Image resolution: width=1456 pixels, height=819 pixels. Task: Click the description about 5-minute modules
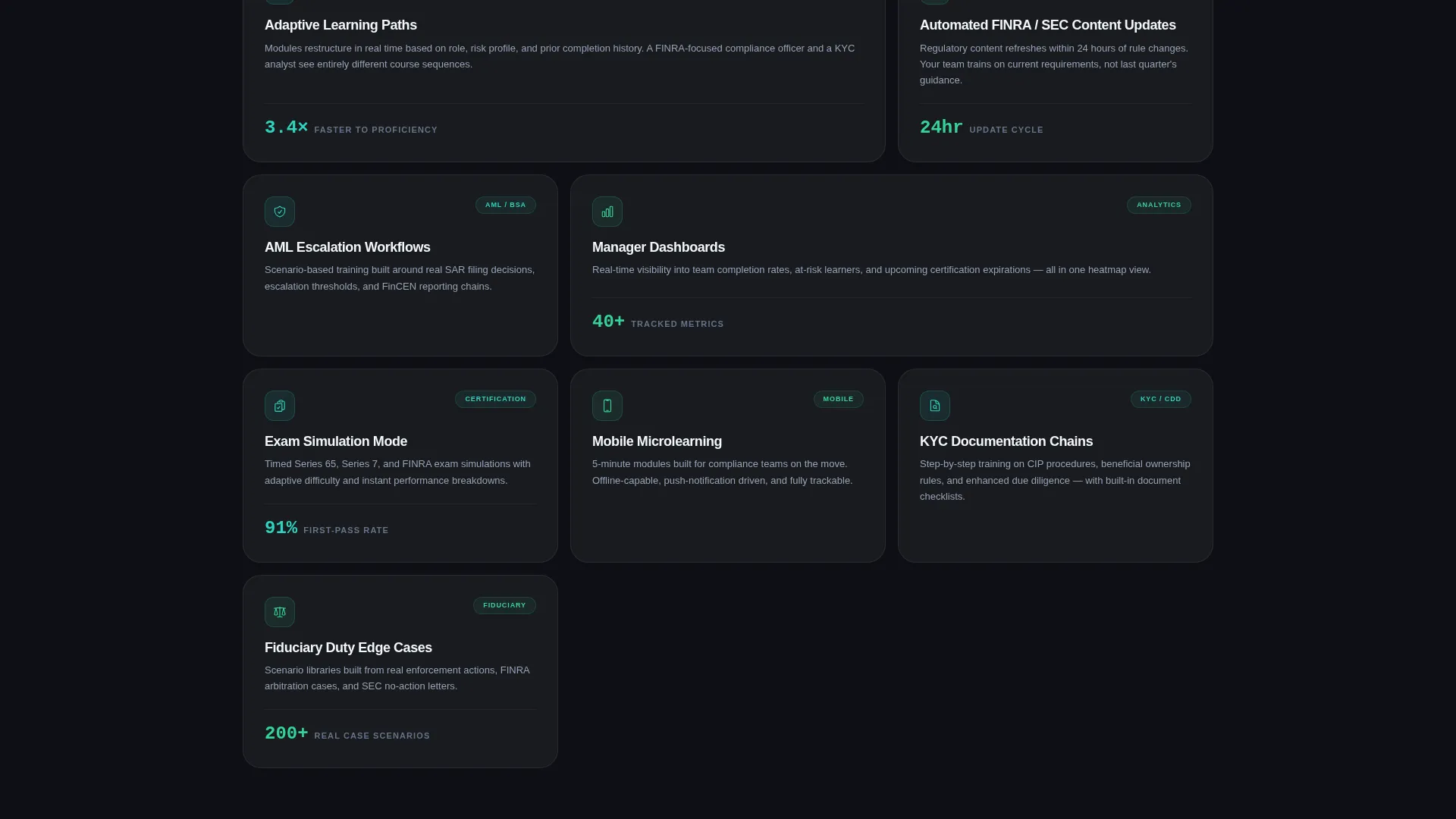click(722, 472)
